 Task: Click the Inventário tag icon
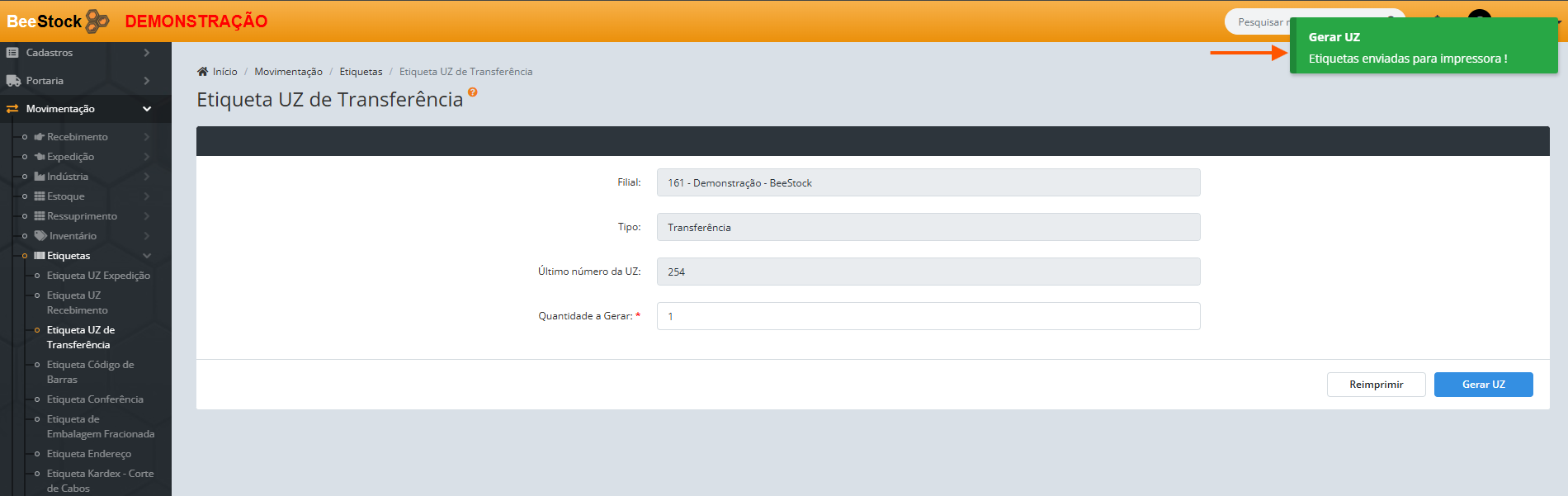point(40,236)
